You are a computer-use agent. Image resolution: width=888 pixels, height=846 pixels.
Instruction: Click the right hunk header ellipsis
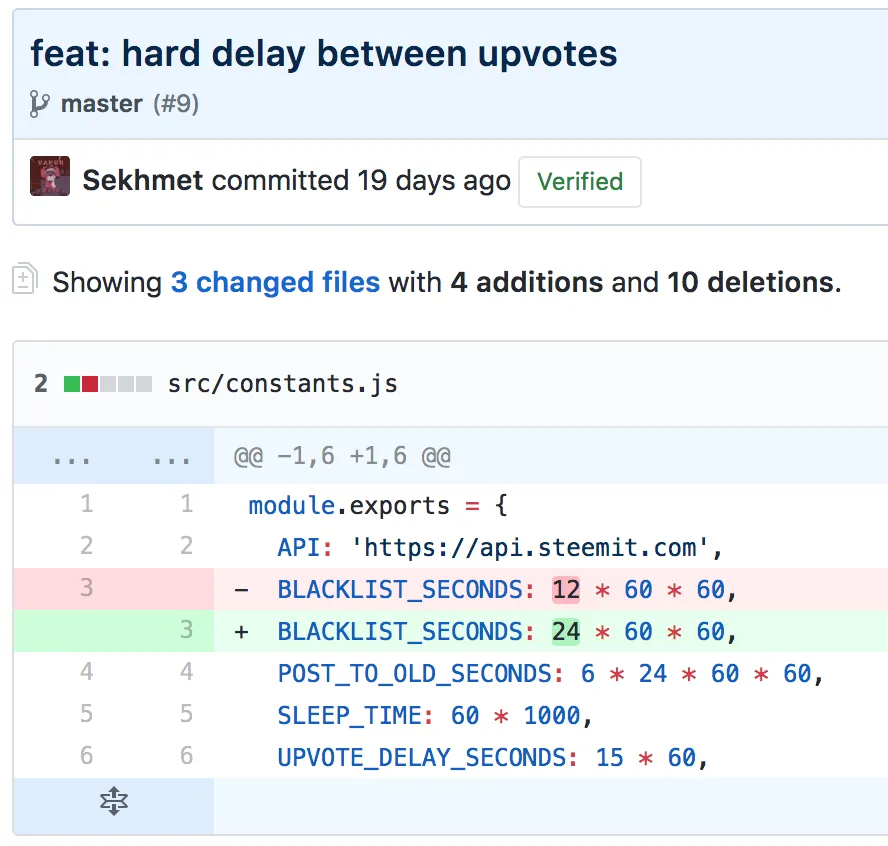click(172, 458)
